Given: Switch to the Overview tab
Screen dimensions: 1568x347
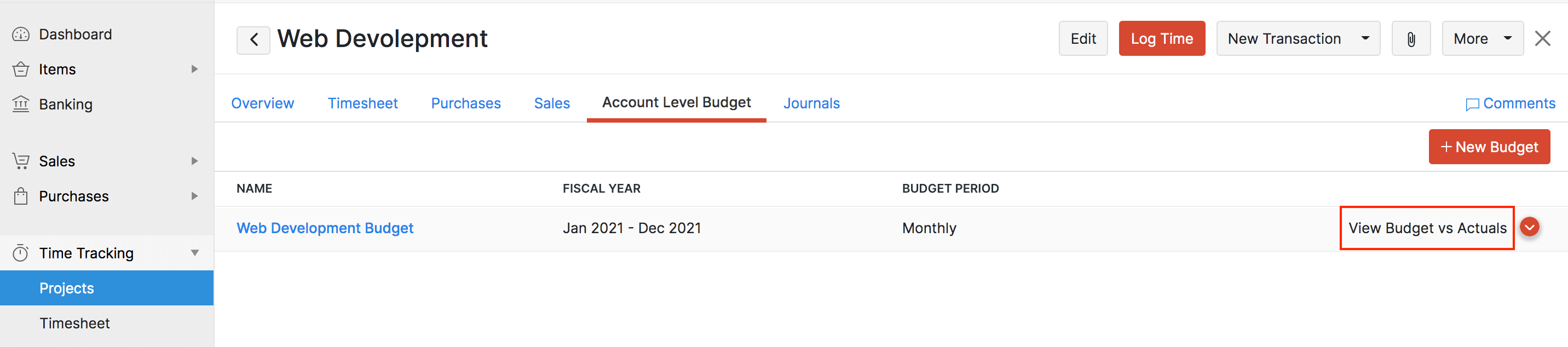Looking at the screenshot, I should click(x=262, y=103).
